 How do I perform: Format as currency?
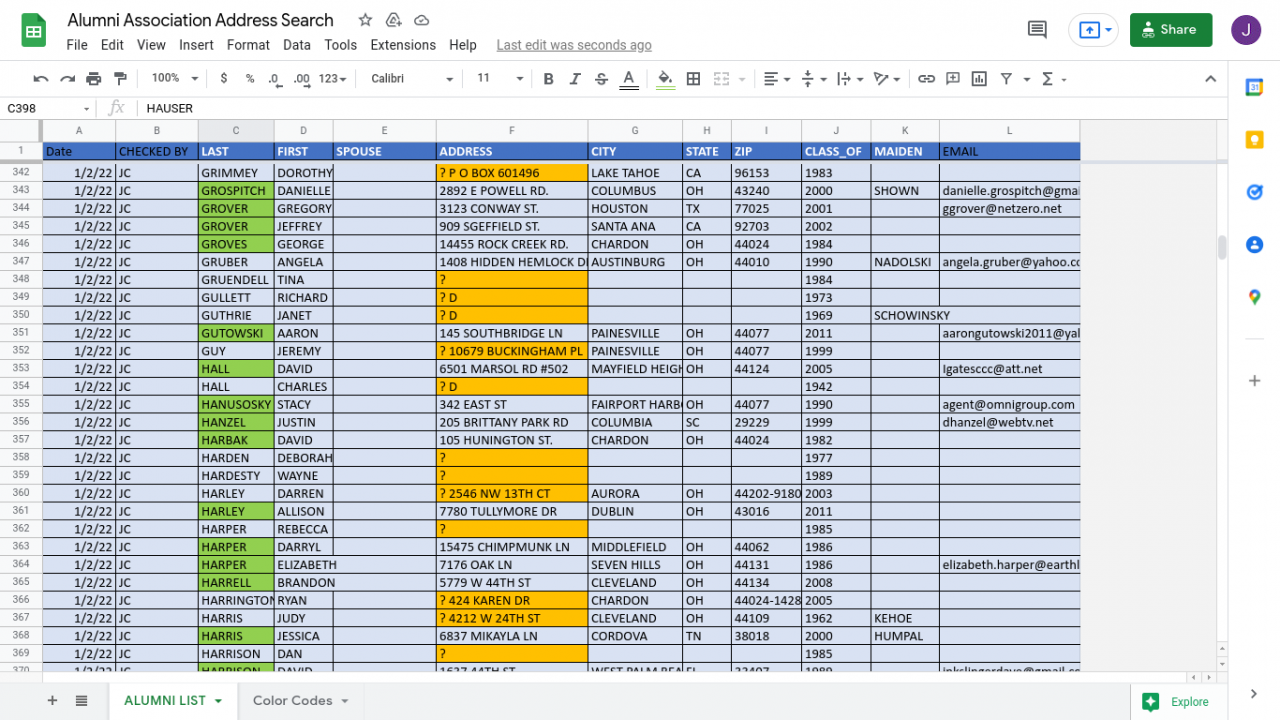click(223, 79)
